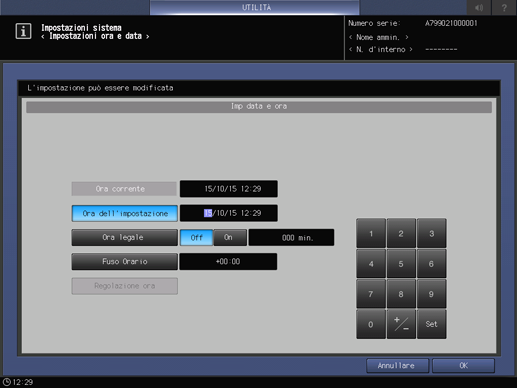Click the N. d'interno entry
This screenshot has height=388, width=517.
pyautogui.click(x=381, y=49)
